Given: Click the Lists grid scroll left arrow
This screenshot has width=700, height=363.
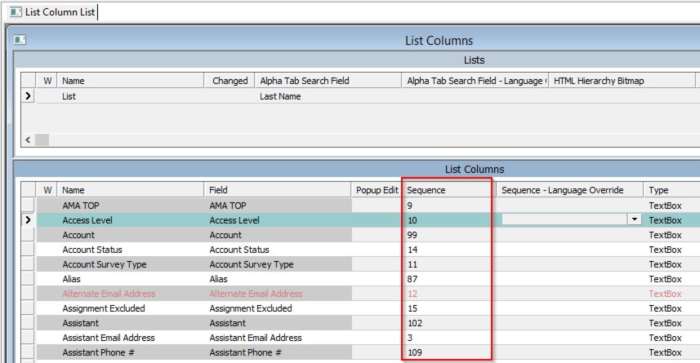Looking at the screenshot, I should (x=28, y=140).
